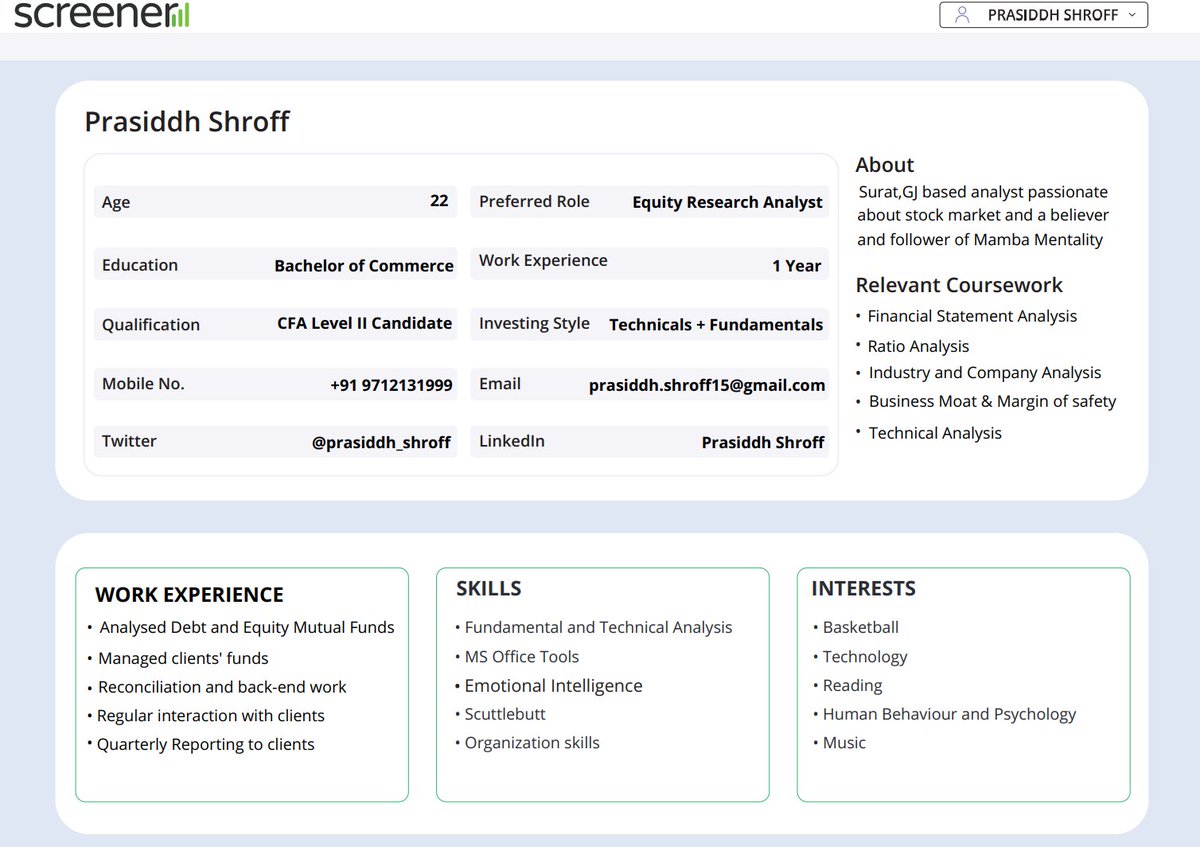
Task: Click the mobile number +91 9712131999
Action: click(x=391, y=384)
